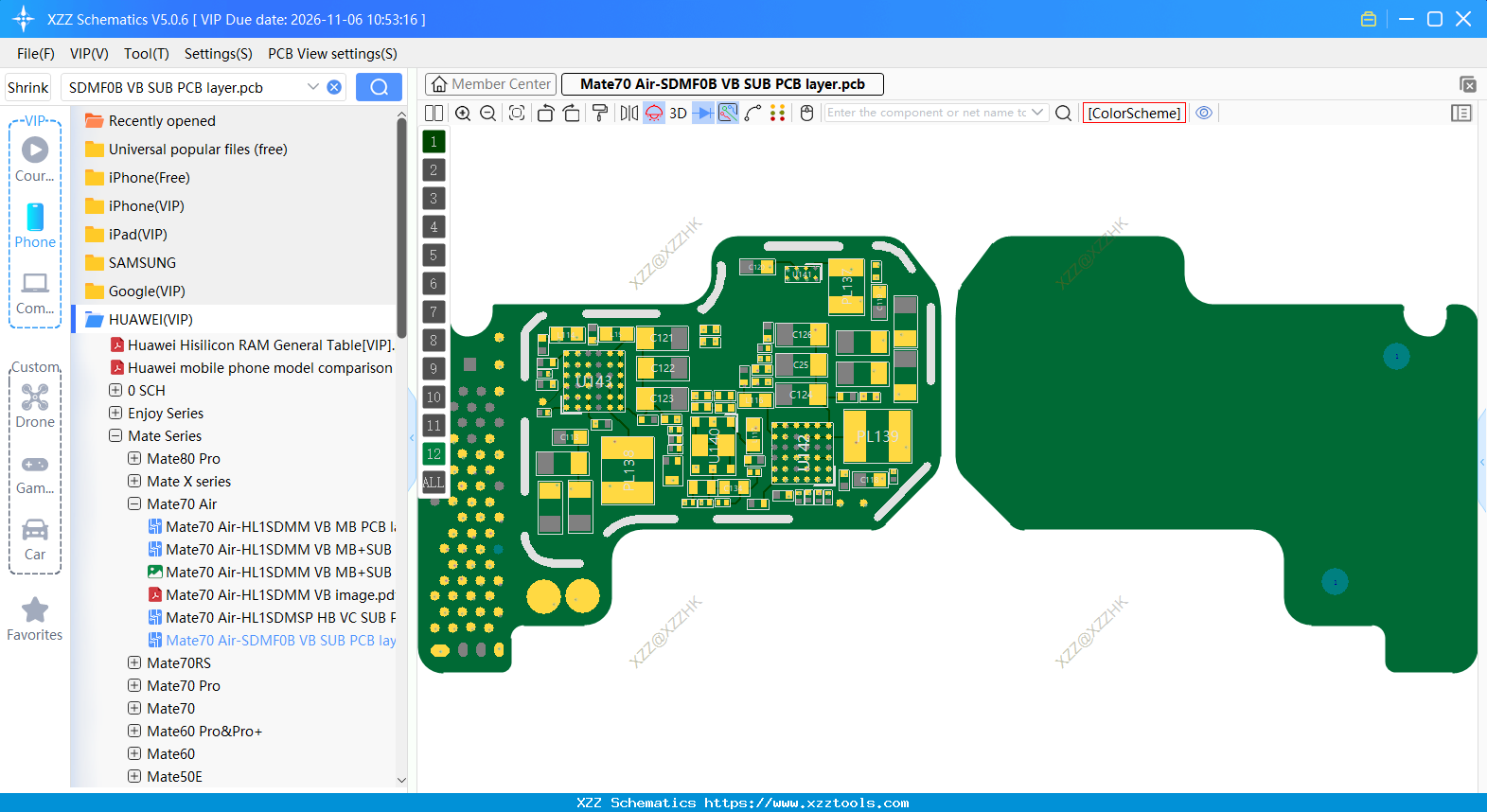Expand the Mate60 Pro&Pro+ node
This screenshot has height=812, width=1487.
click(x=134, y=731)
